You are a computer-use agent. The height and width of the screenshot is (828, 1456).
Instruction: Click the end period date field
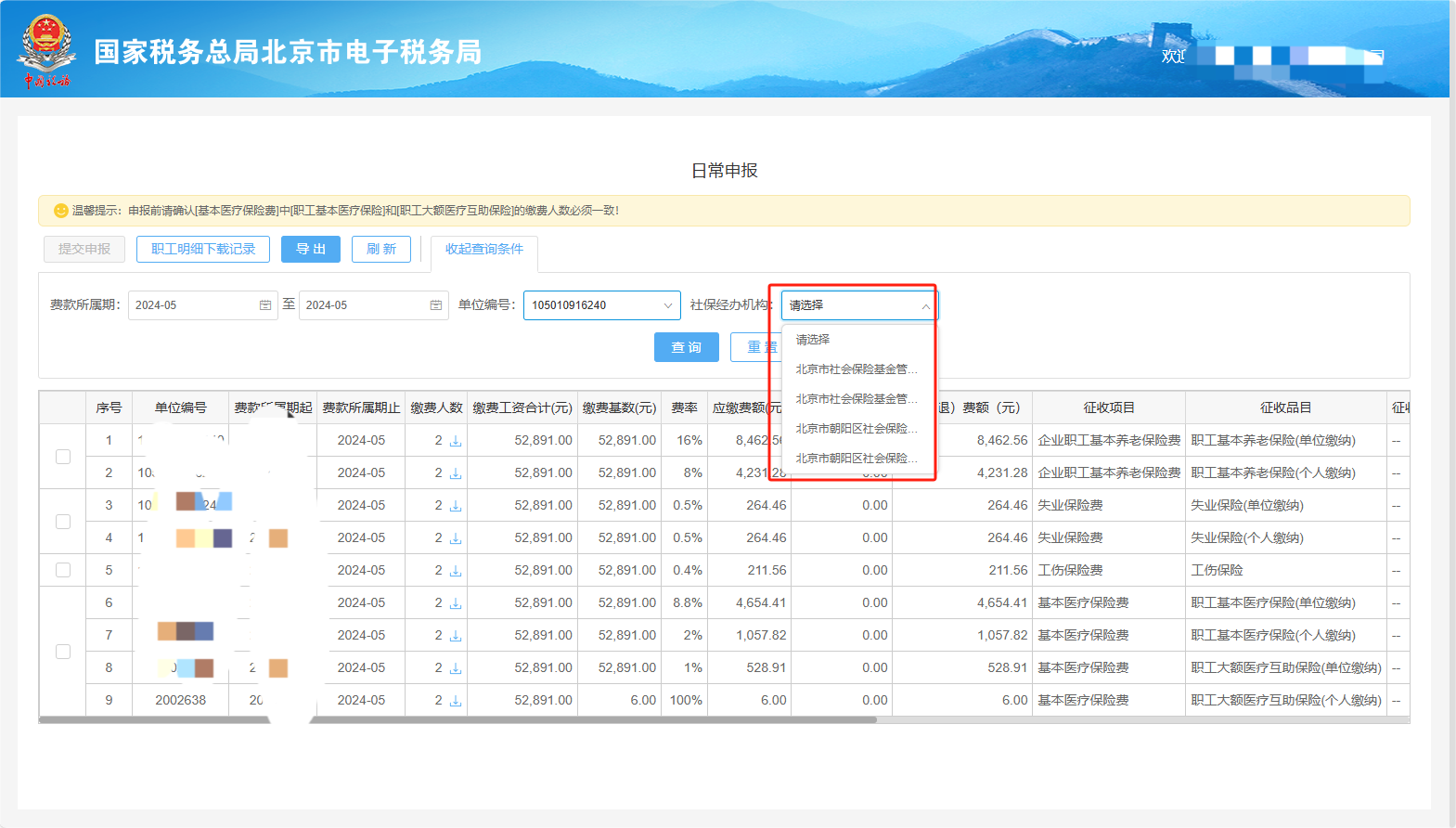point(374,305)
